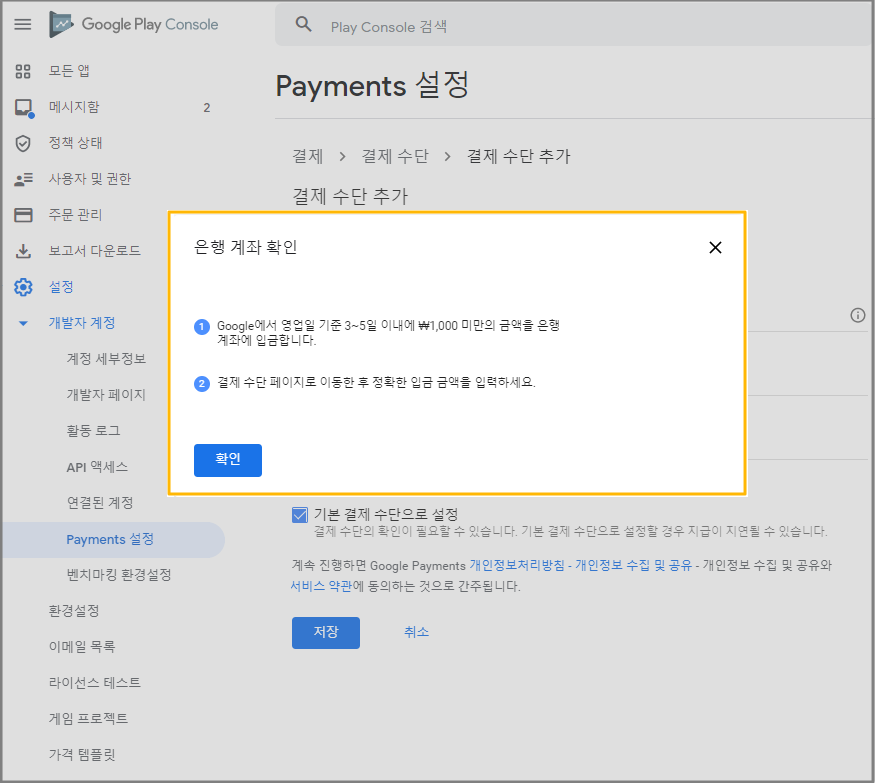875x783 pixels.
Task: Click the info icon at right edge
Action: pyautogui.click(x=857, y=315)
